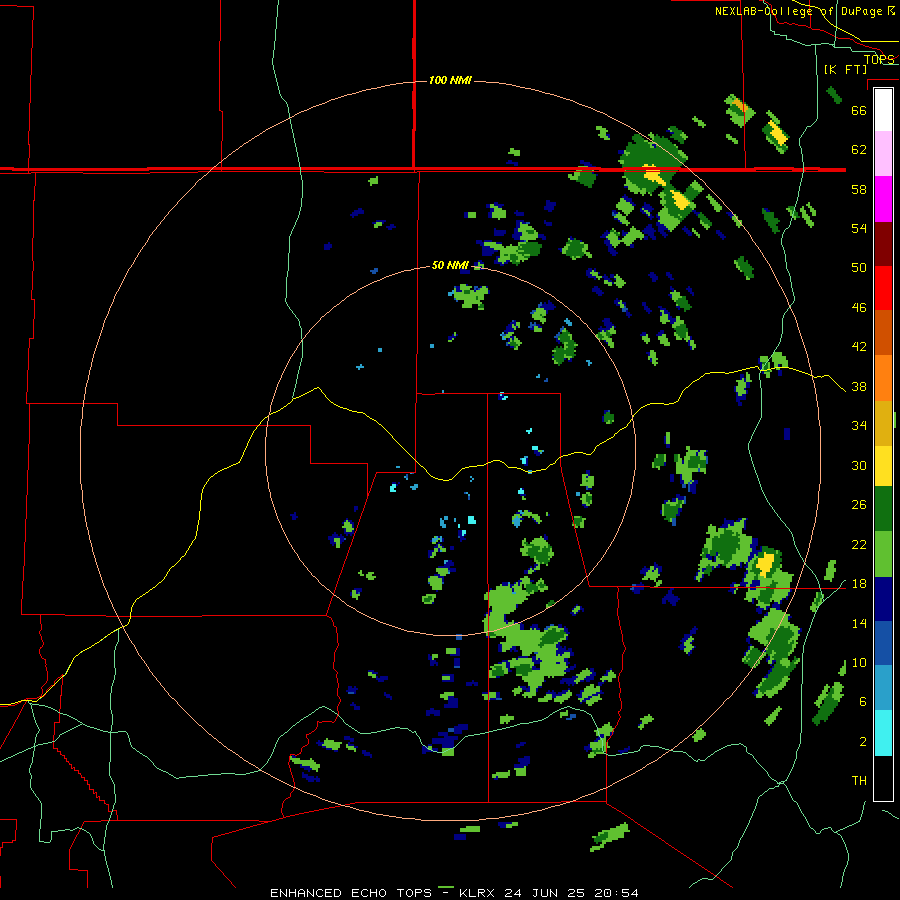Click the legend value 34

(x=859, y=426)
